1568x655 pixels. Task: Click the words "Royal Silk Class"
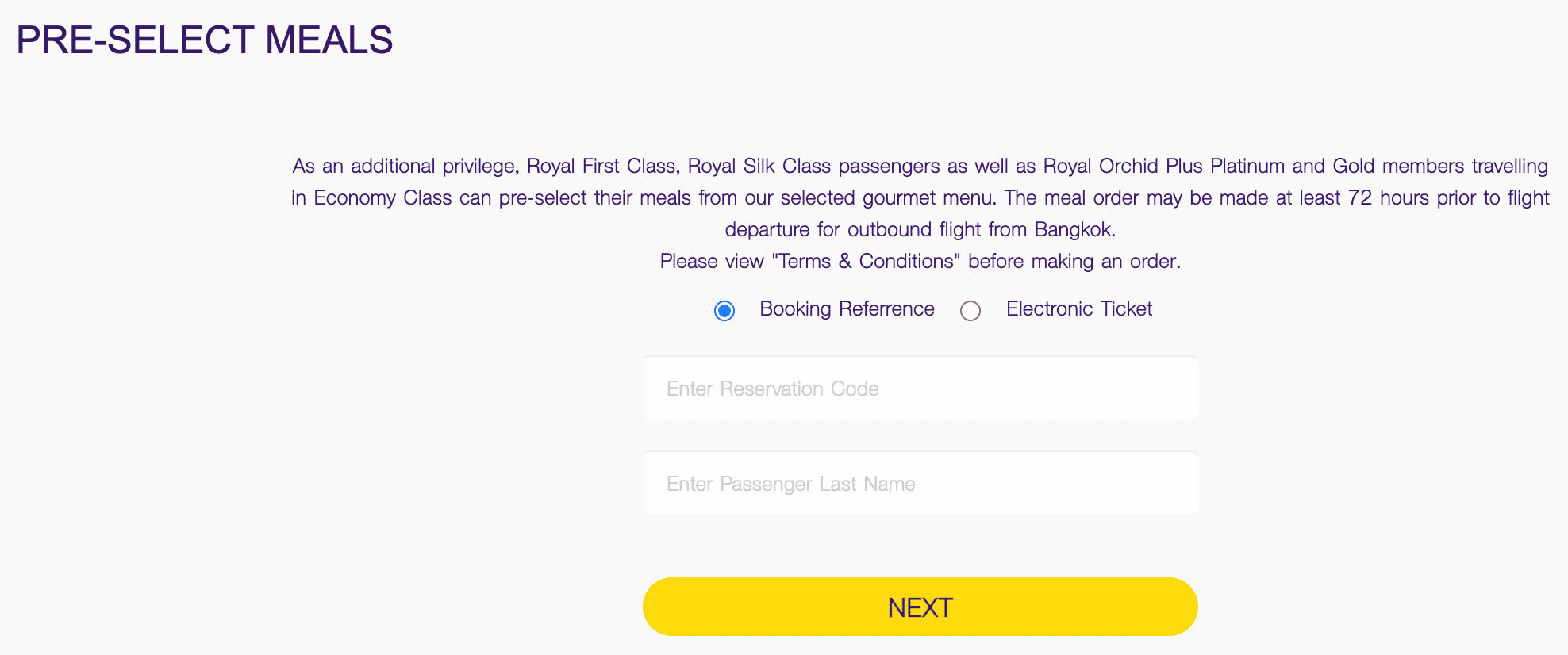pyautogui.click(x=759, y=167)
